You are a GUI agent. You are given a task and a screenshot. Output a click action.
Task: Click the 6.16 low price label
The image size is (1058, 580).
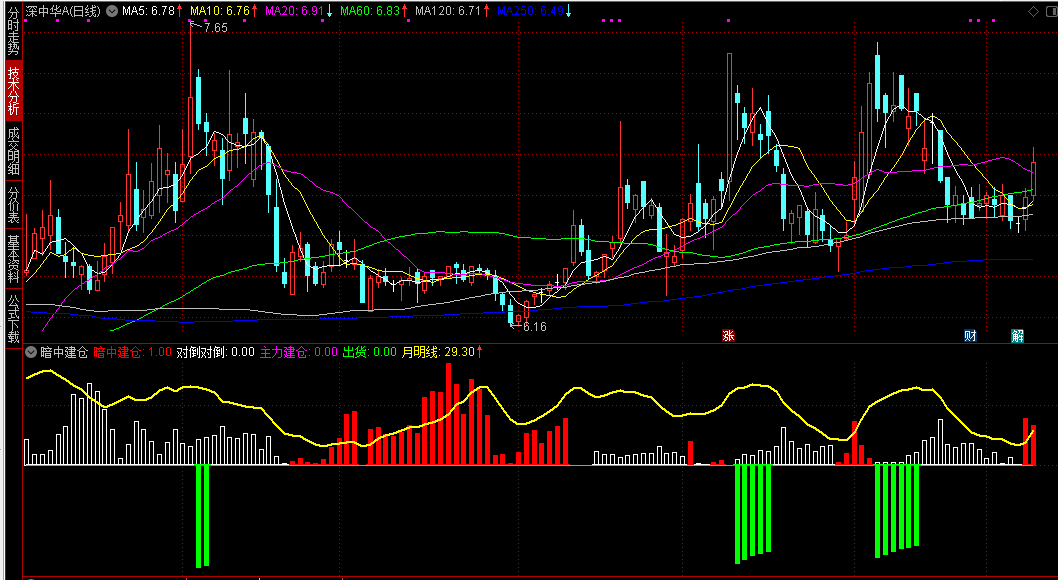click(534, 326)
